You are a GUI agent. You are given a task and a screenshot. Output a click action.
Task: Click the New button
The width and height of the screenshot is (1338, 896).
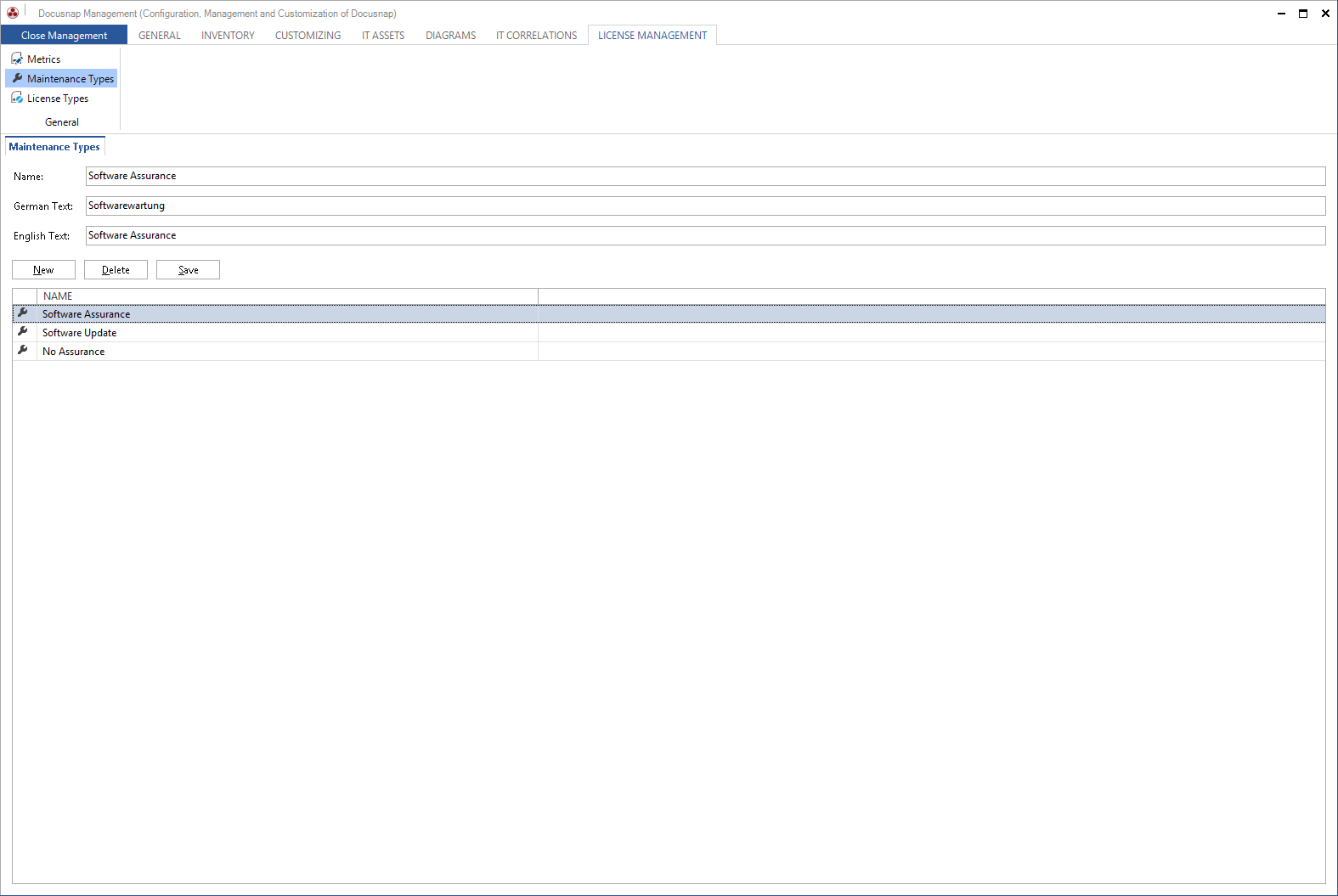pyautogui.click(x=43, y=270)
